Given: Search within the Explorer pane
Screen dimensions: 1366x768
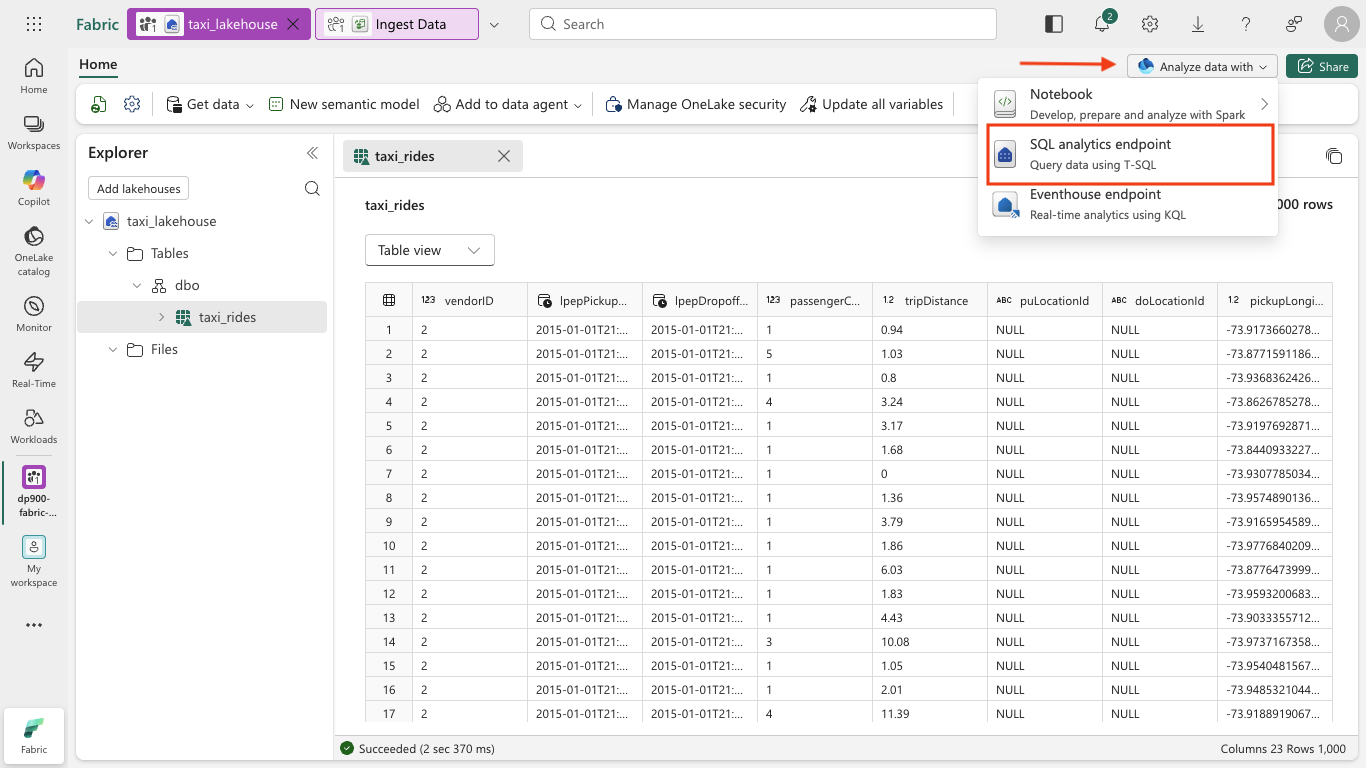Looking at the screenshot, I should click(312, 189).
